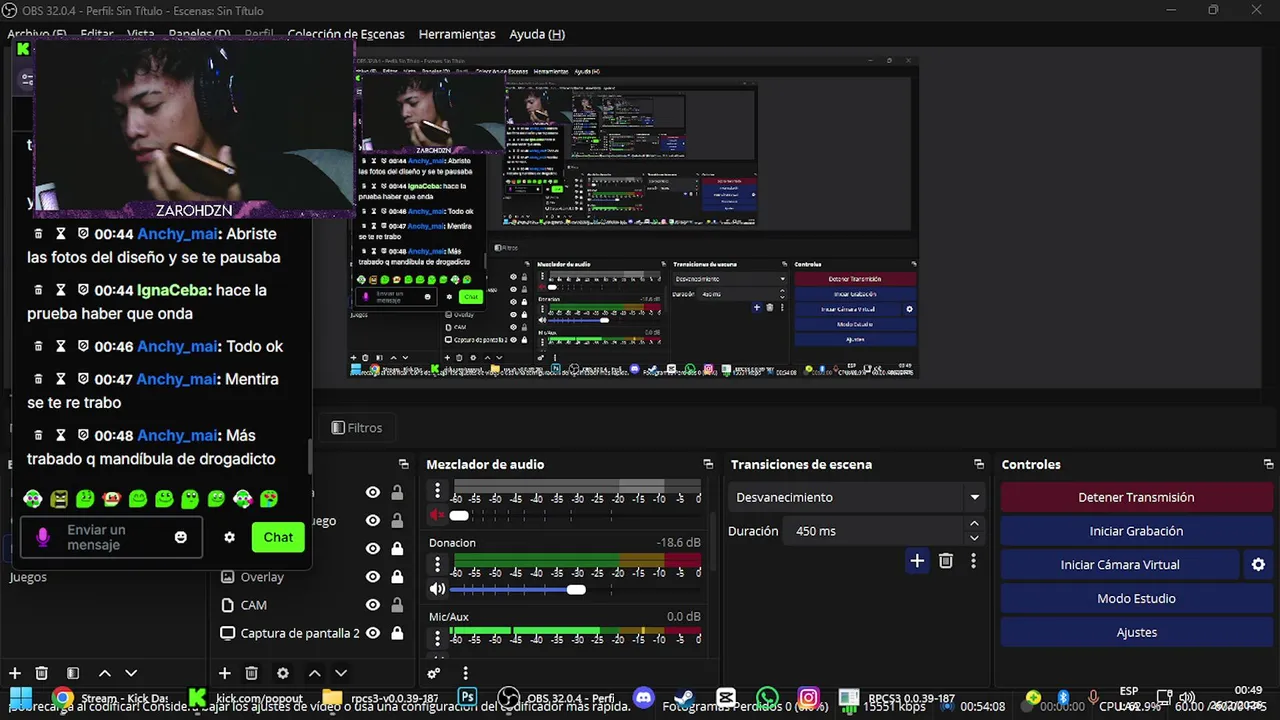This screenshot has width=1280, height=720.
Task: Select the Juegos scene
Action: pos(28,577)
